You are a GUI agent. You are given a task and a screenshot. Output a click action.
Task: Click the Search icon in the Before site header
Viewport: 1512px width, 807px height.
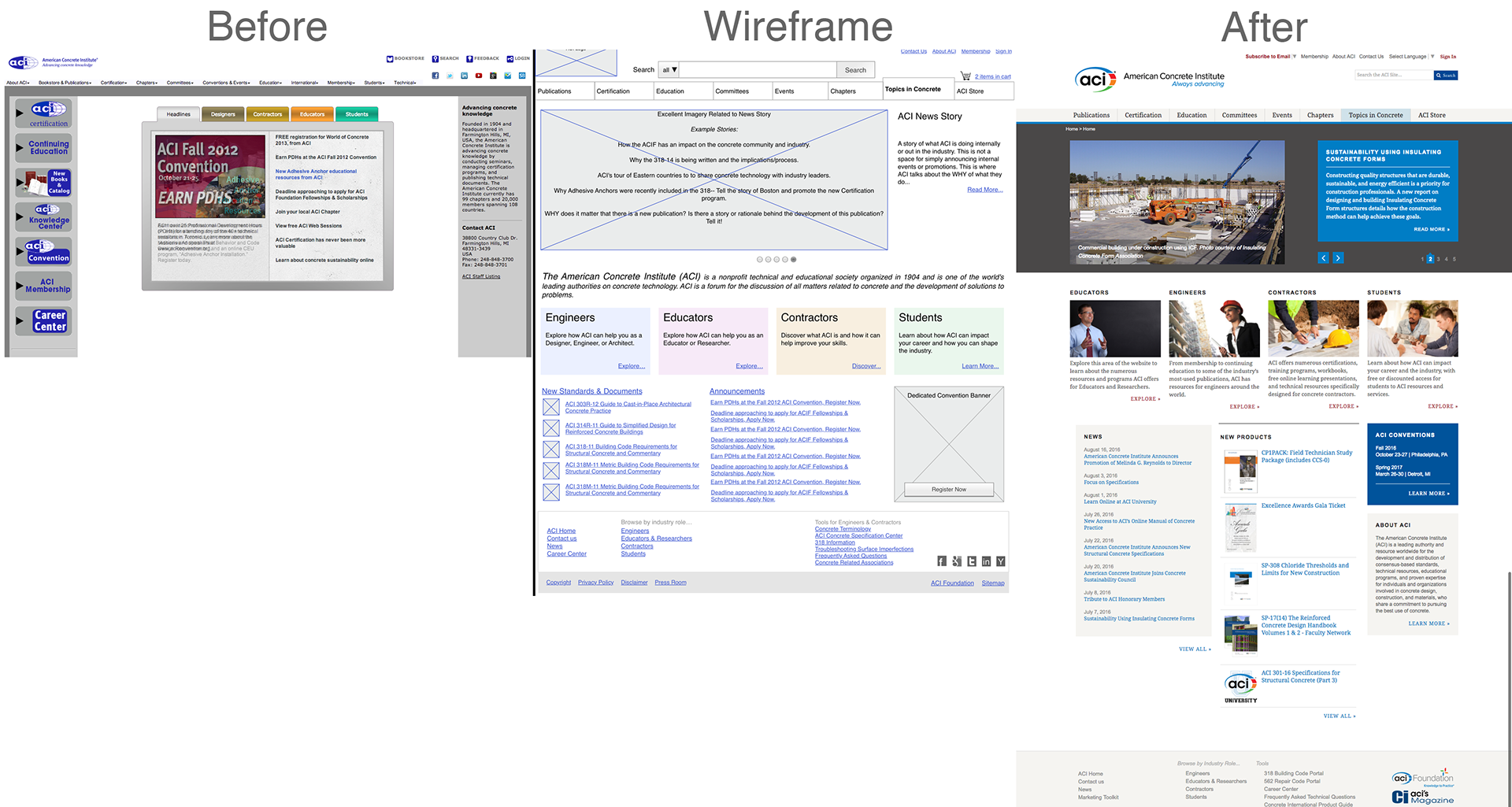coord(435,58)
